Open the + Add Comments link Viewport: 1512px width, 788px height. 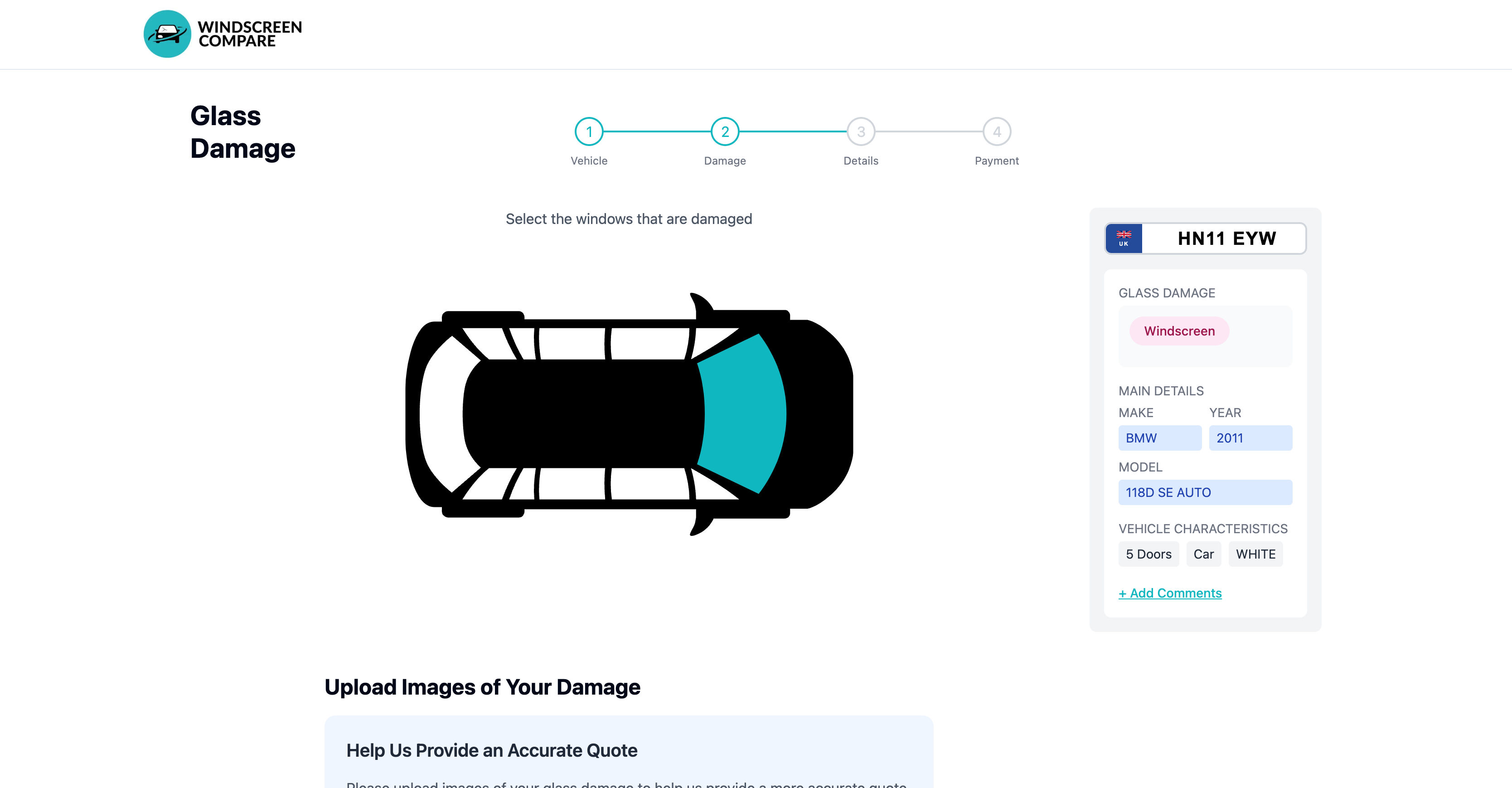[x=1170, y=593]
